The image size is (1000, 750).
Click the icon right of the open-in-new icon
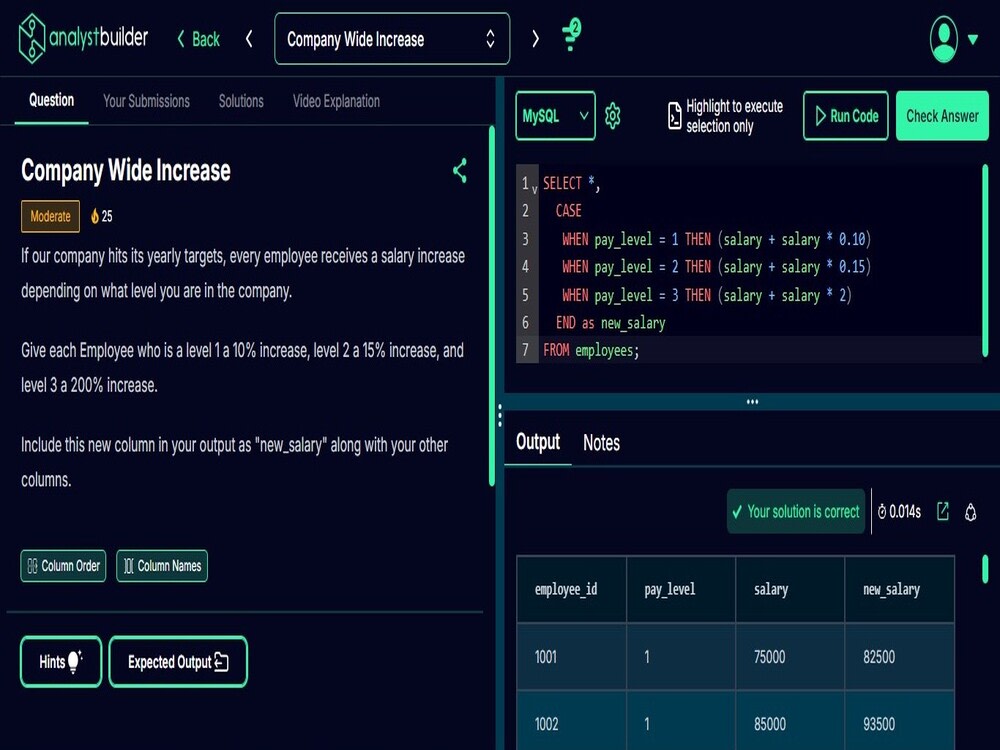point(971,511)
